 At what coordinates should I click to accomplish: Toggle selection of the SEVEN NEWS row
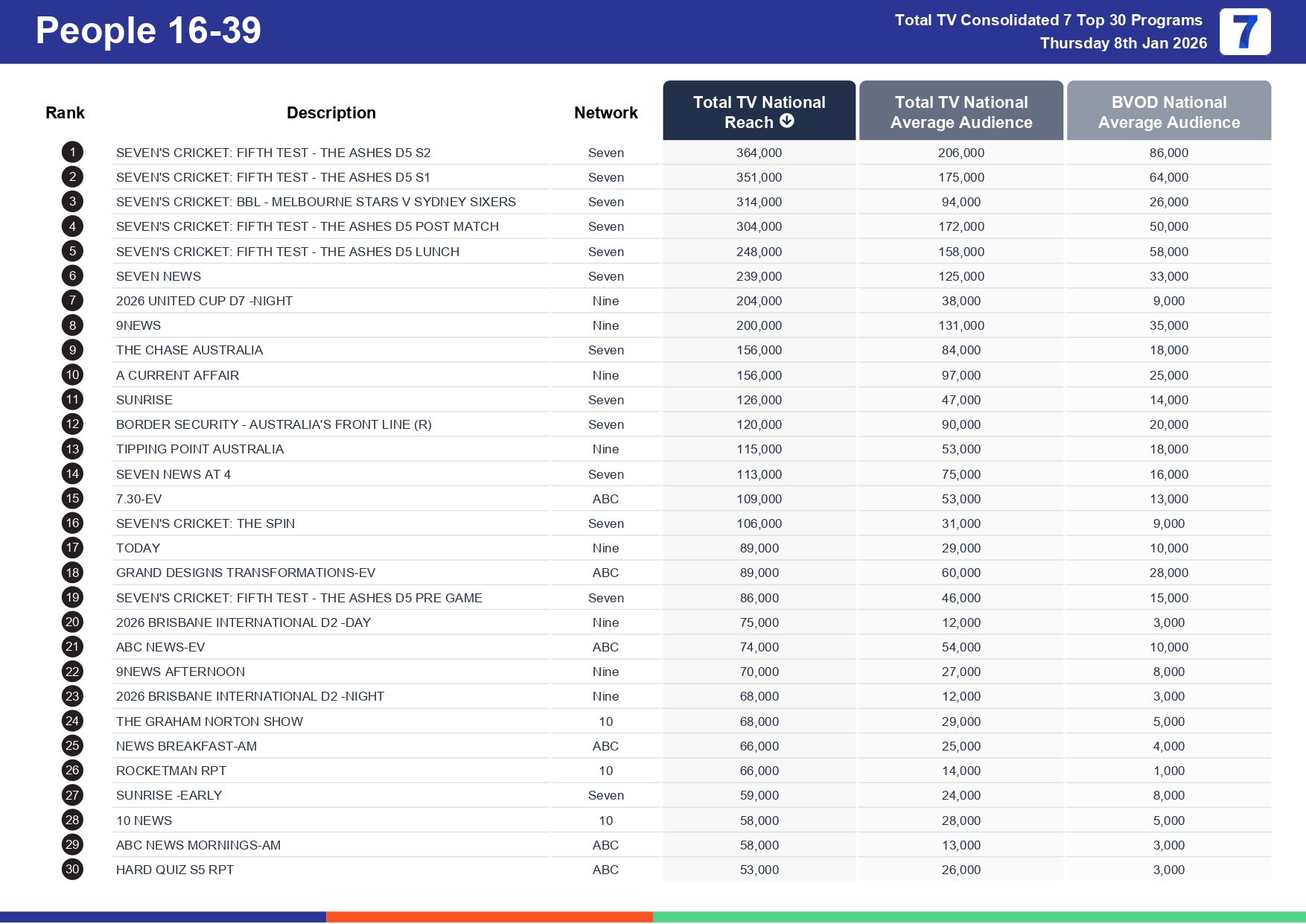pyautogui.click(x=332, y=275)
